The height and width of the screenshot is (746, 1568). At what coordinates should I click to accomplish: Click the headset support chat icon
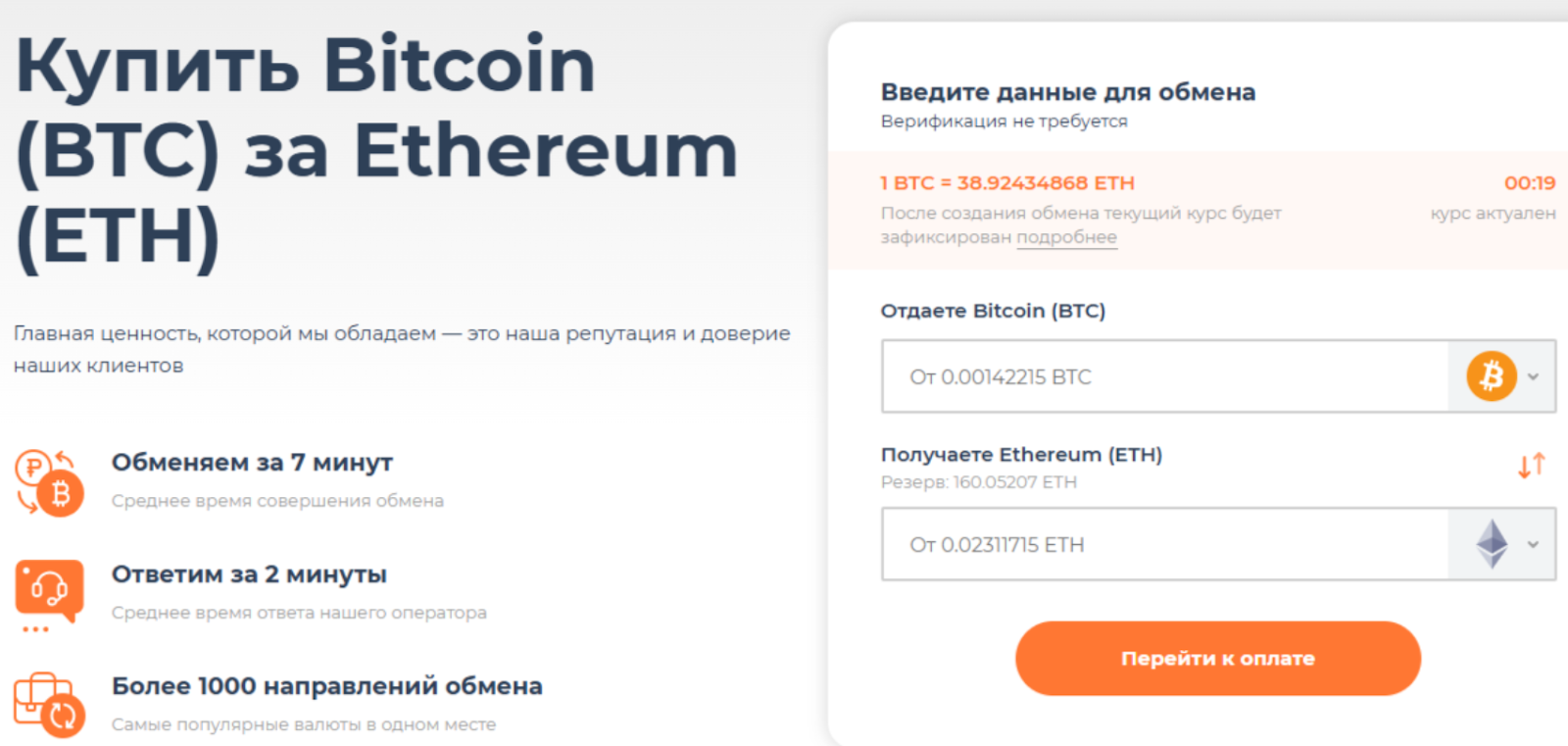tap(49, 591)
